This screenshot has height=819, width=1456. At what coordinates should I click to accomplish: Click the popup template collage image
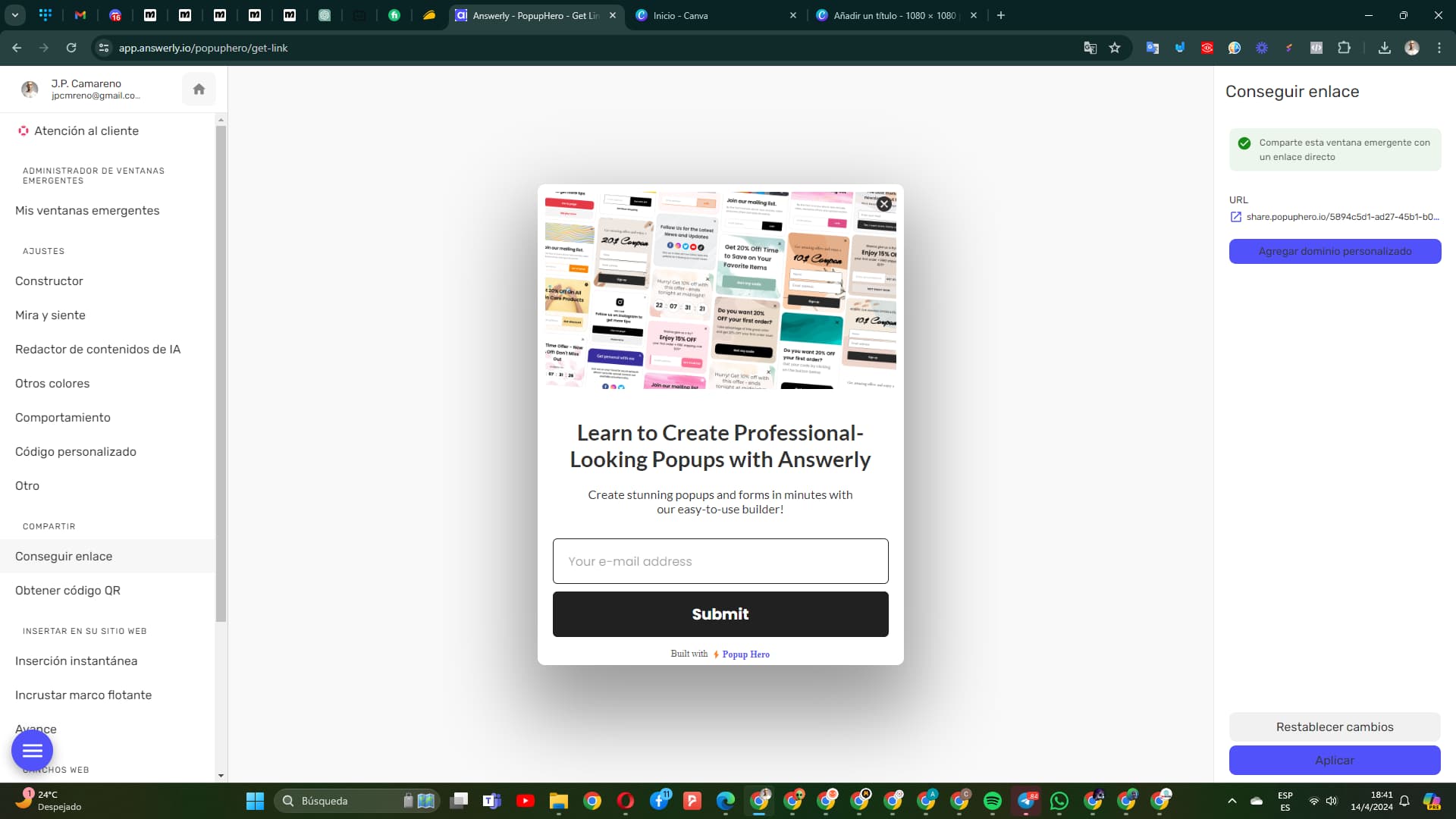point(720,290)
